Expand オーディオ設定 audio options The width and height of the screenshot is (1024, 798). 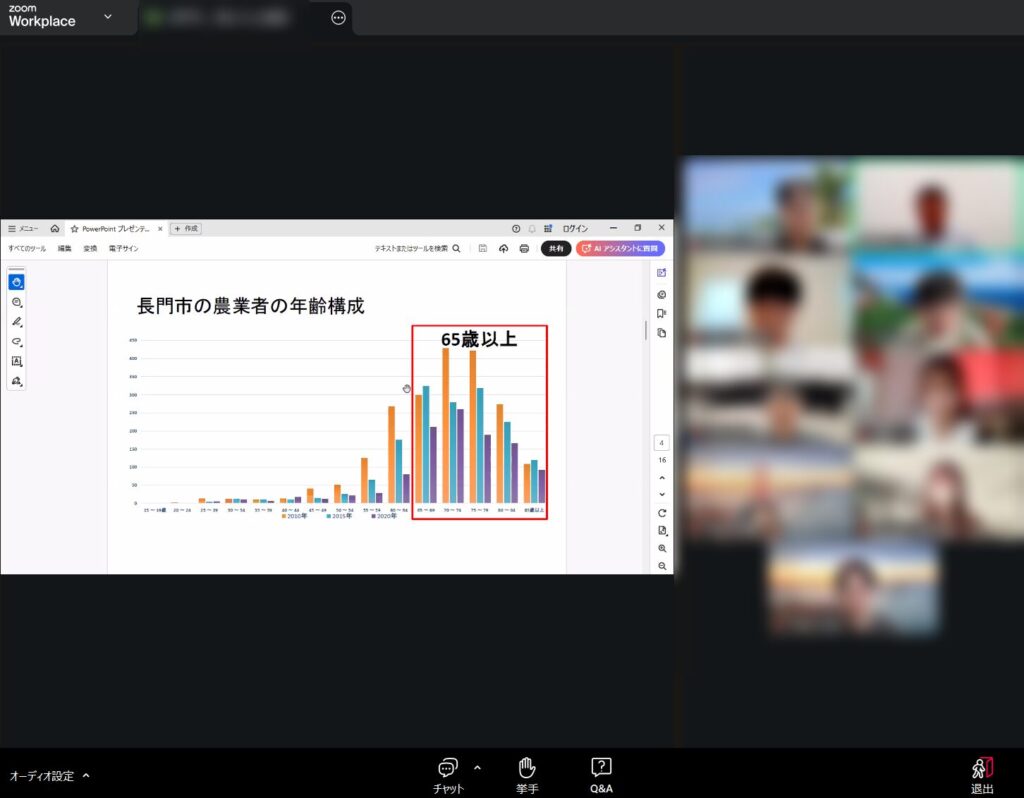click(86, 775)
